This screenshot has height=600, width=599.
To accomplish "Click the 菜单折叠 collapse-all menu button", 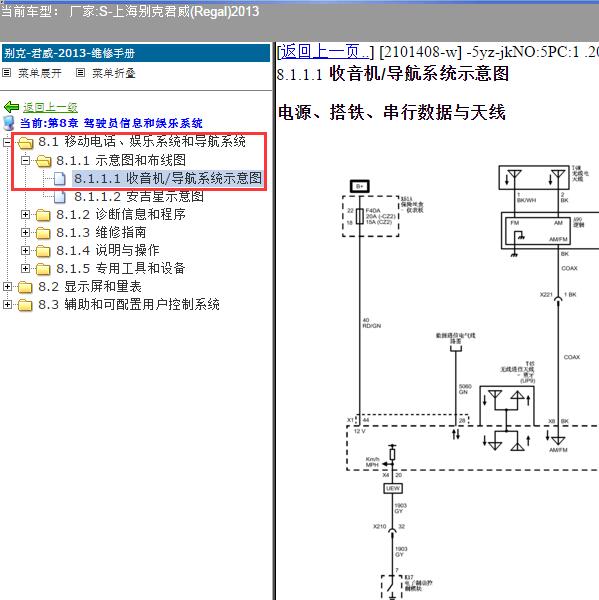I will coord(114,73).
